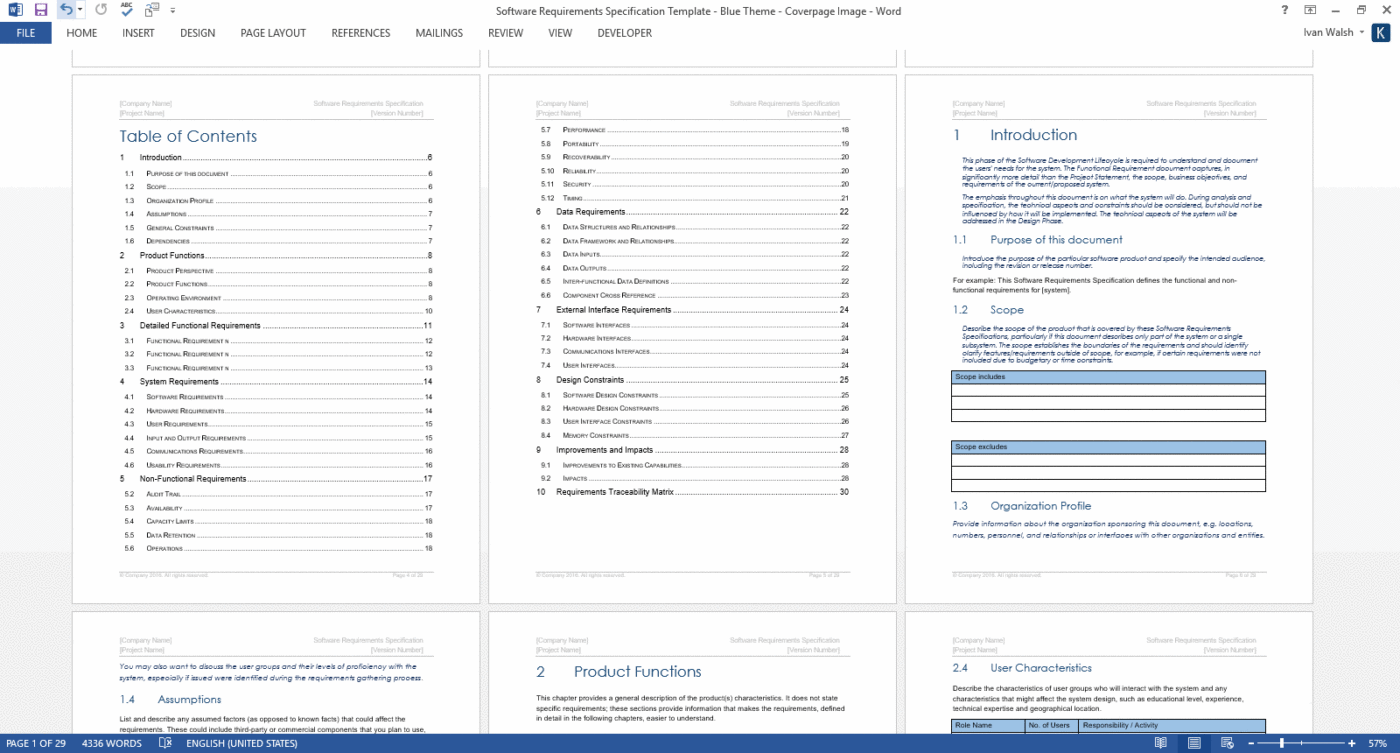Click the proofing errors icon in status bar

pos(165,745)
